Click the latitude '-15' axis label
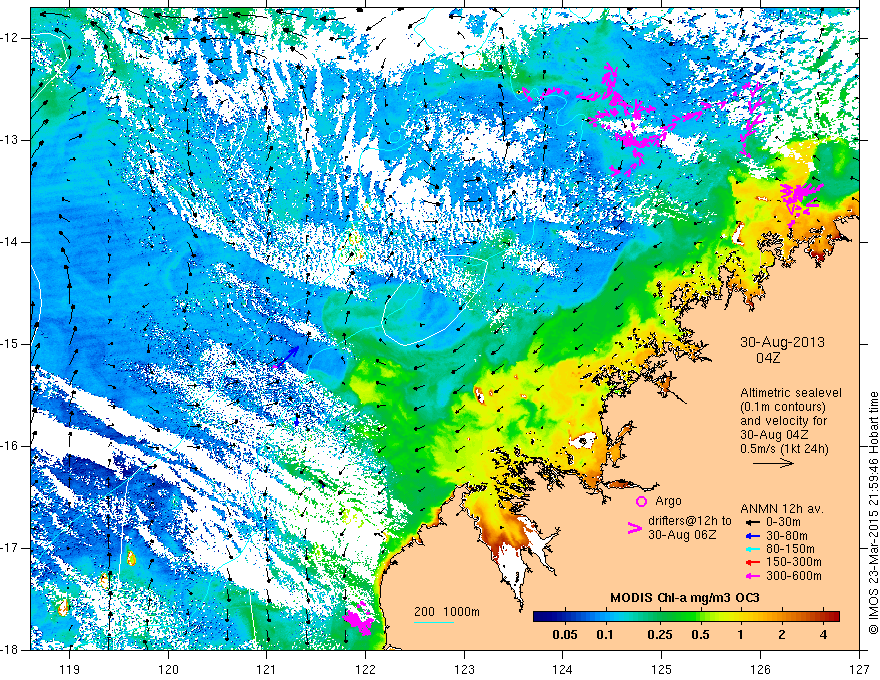The height and width of the screenshot is (680, 880). coord(11,344)
